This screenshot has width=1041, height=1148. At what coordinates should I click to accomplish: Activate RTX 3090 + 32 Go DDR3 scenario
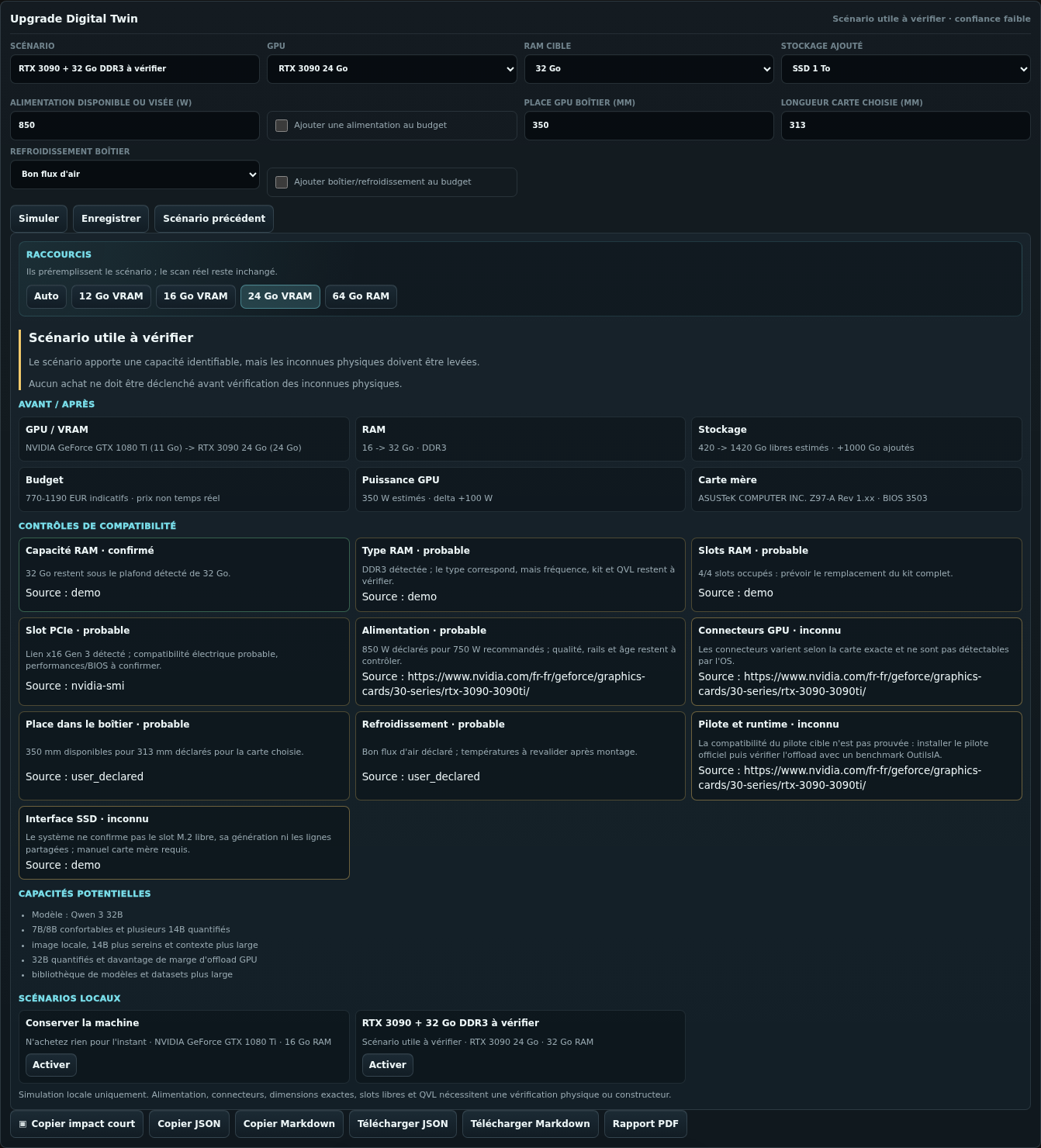388,1065
